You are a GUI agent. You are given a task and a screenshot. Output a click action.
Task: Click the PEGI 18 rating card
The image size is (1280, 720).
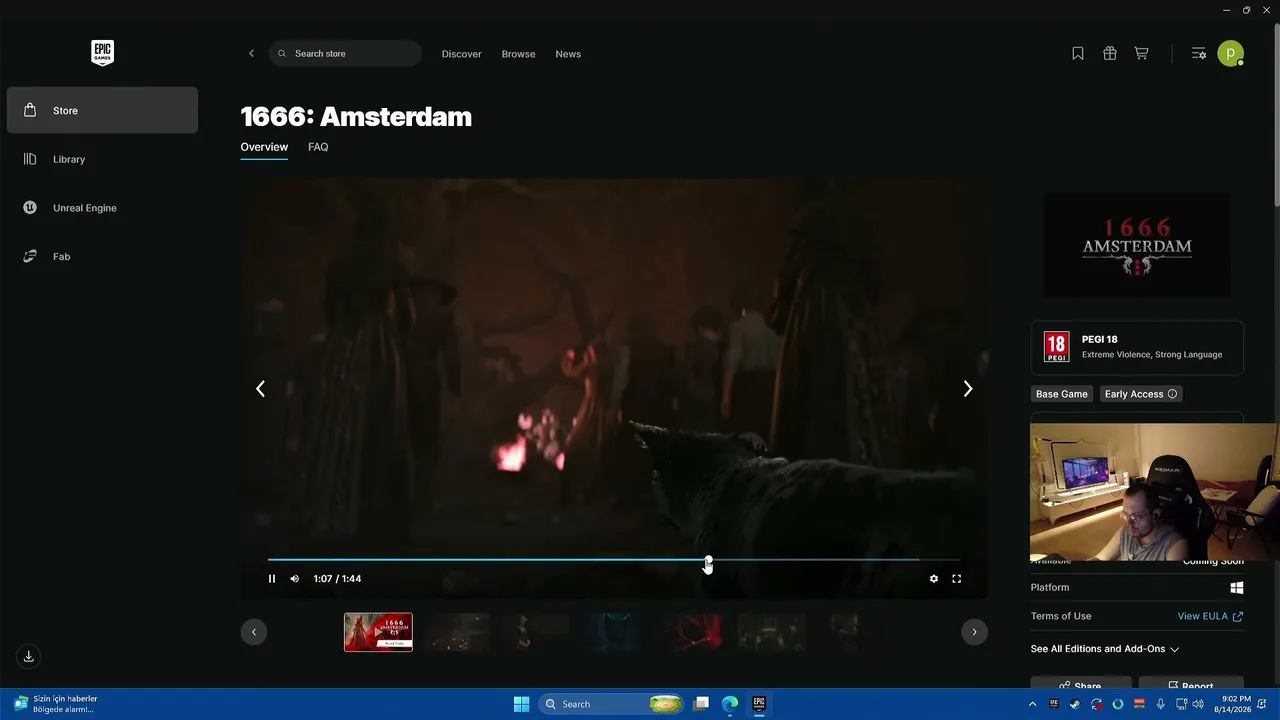(x=1137, y=347)
